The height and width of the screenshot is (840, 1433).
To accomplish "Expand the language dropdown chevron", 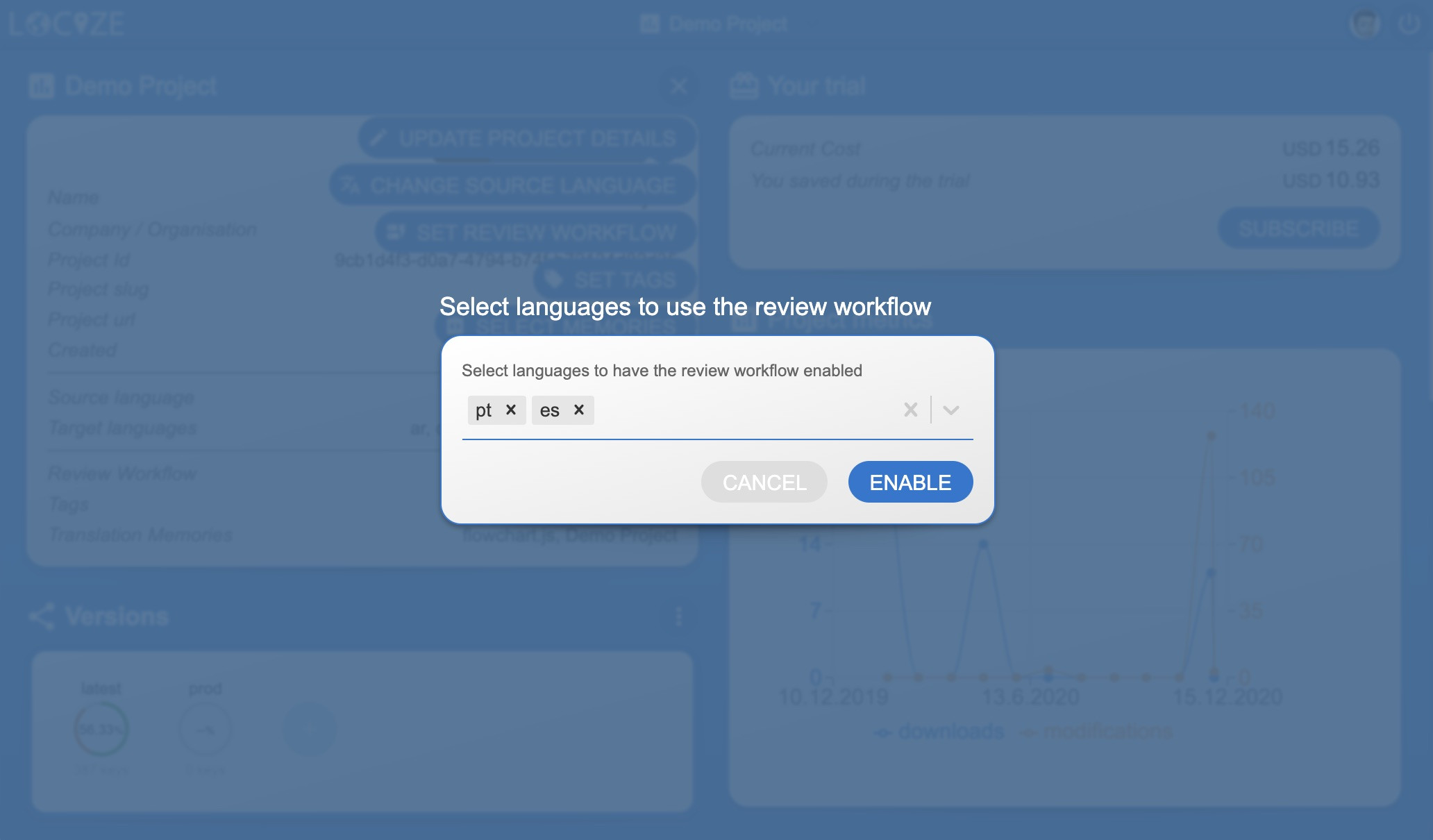I will pyautogui.click(x=951, y=410).
